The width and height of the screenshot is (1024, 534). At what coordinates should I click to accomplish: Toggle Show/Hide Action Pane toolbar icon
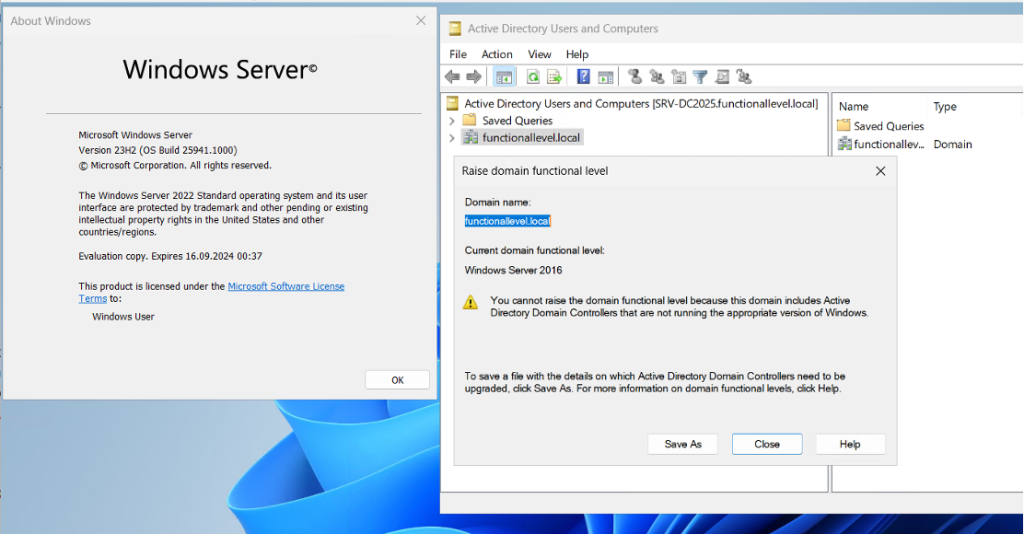click(605, 77)
